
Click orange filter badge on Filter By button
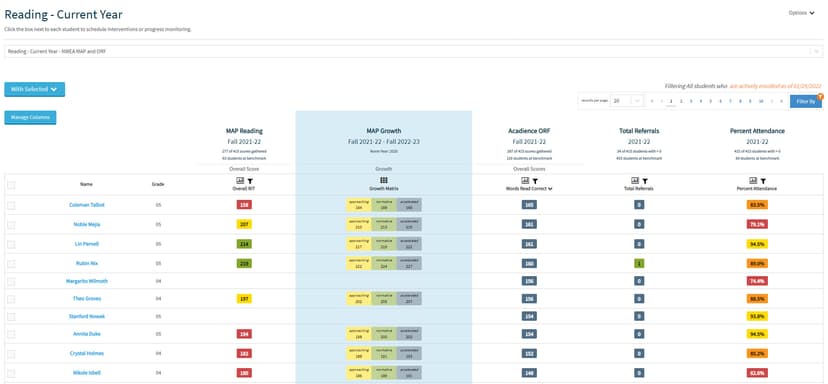820,97
